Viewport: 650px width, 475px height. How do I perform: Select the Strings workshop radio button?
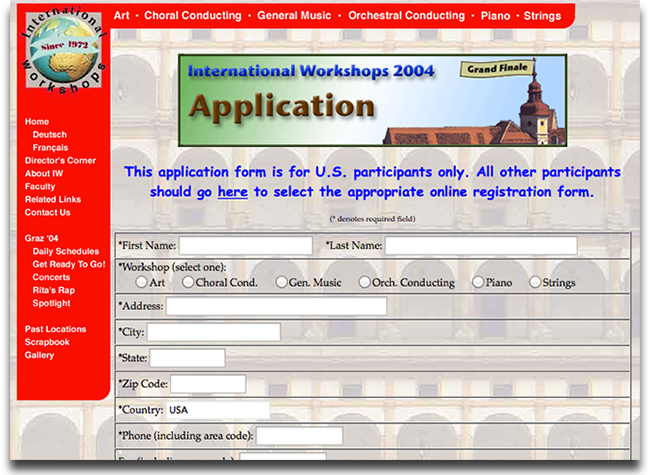[535, 282]
